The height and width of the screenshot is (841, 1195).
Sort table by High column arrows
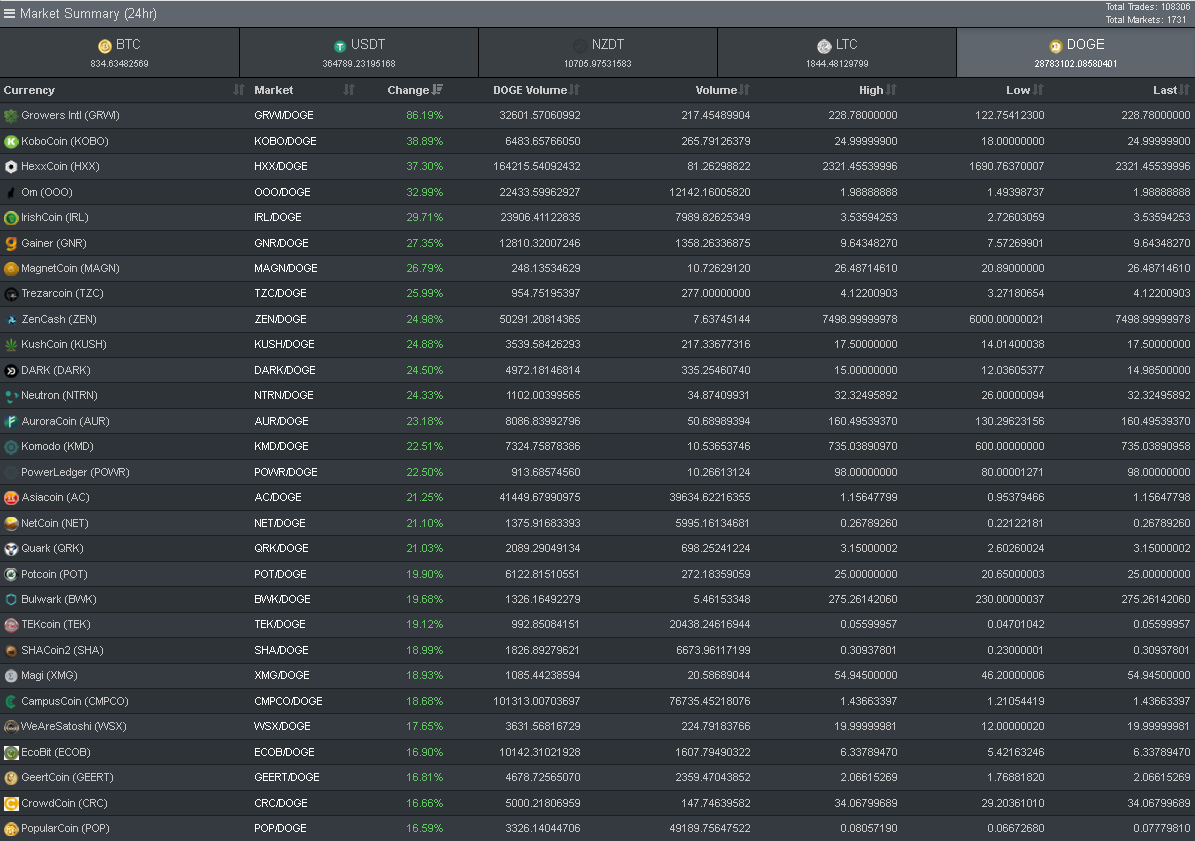[x=891, y=90]
